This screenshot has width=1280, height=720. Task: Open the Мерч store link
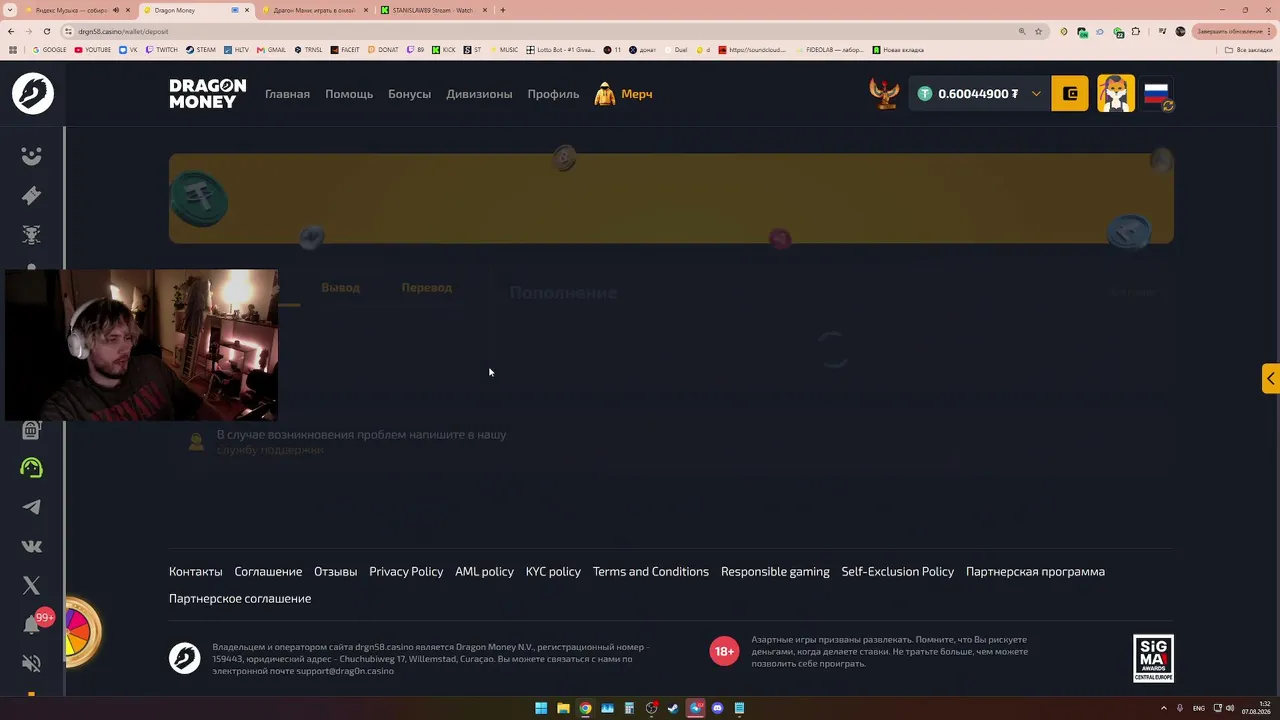623,94
